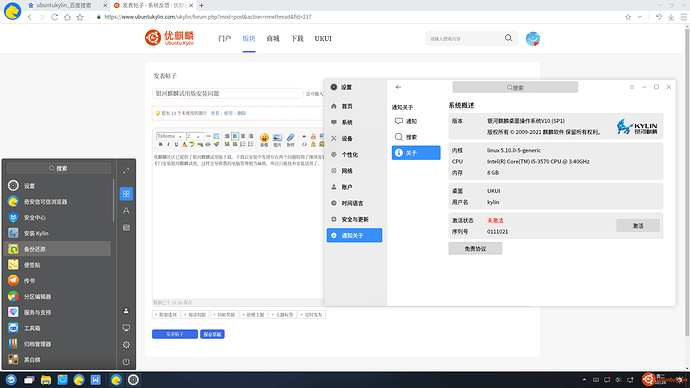This screenshot has height=388, width=690.
Task: Expand the 阅读权限 read permission section
Action: click(x=195, y=315)
